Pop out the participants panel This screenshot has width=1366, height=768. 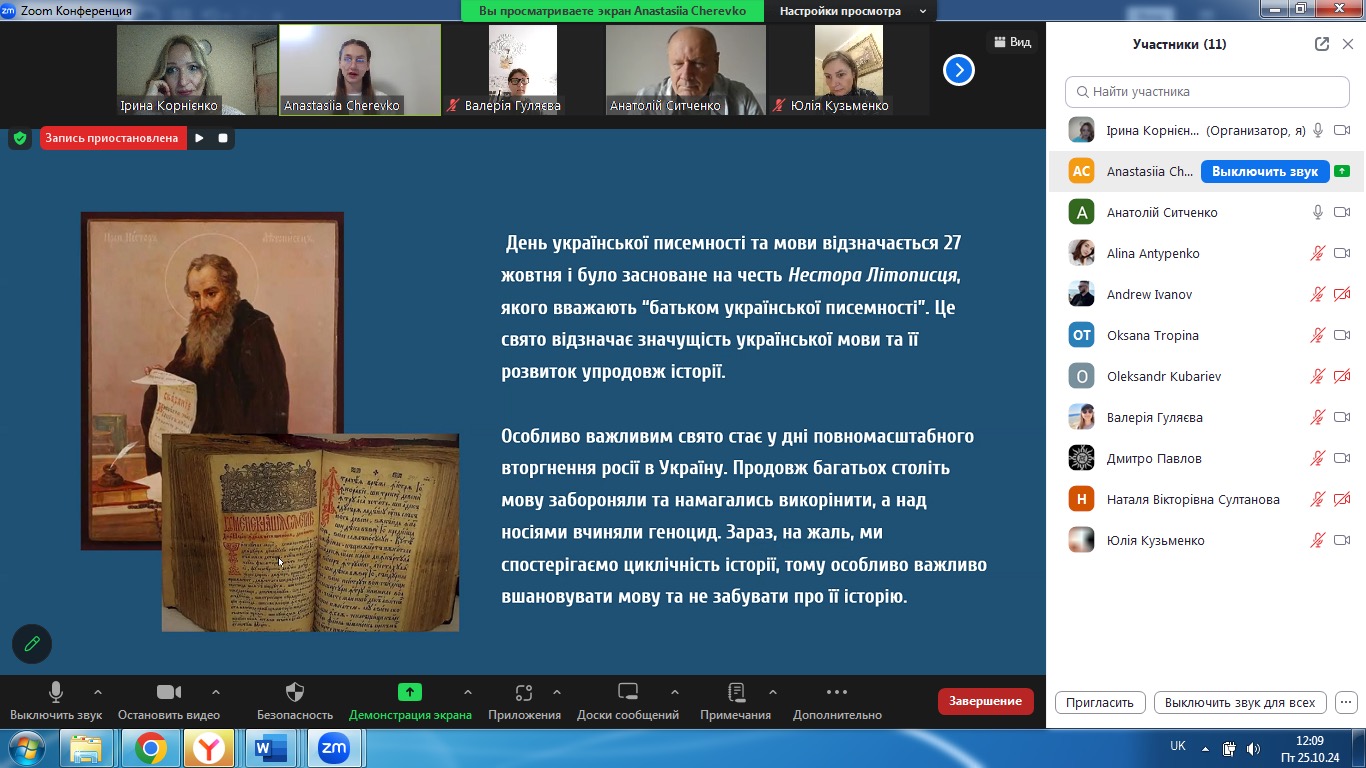tap(1322, 44)
